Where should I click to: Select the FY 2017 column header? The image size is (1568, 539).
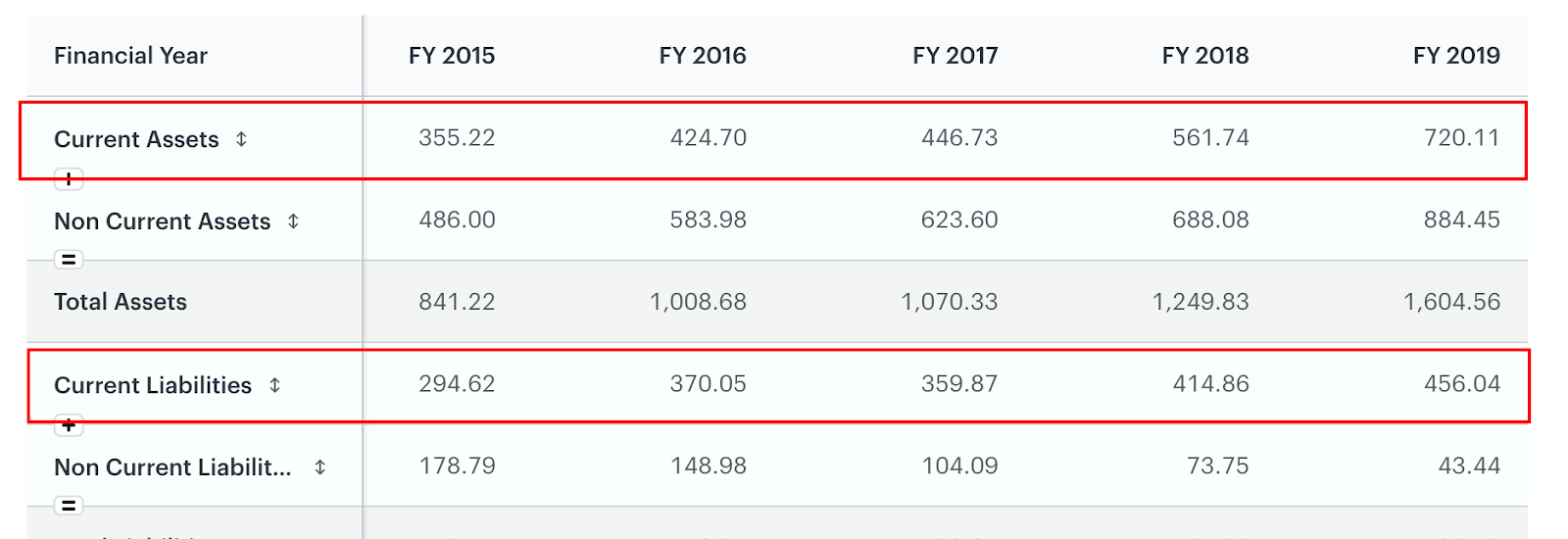pyautogui.click(x=955, y=56)
